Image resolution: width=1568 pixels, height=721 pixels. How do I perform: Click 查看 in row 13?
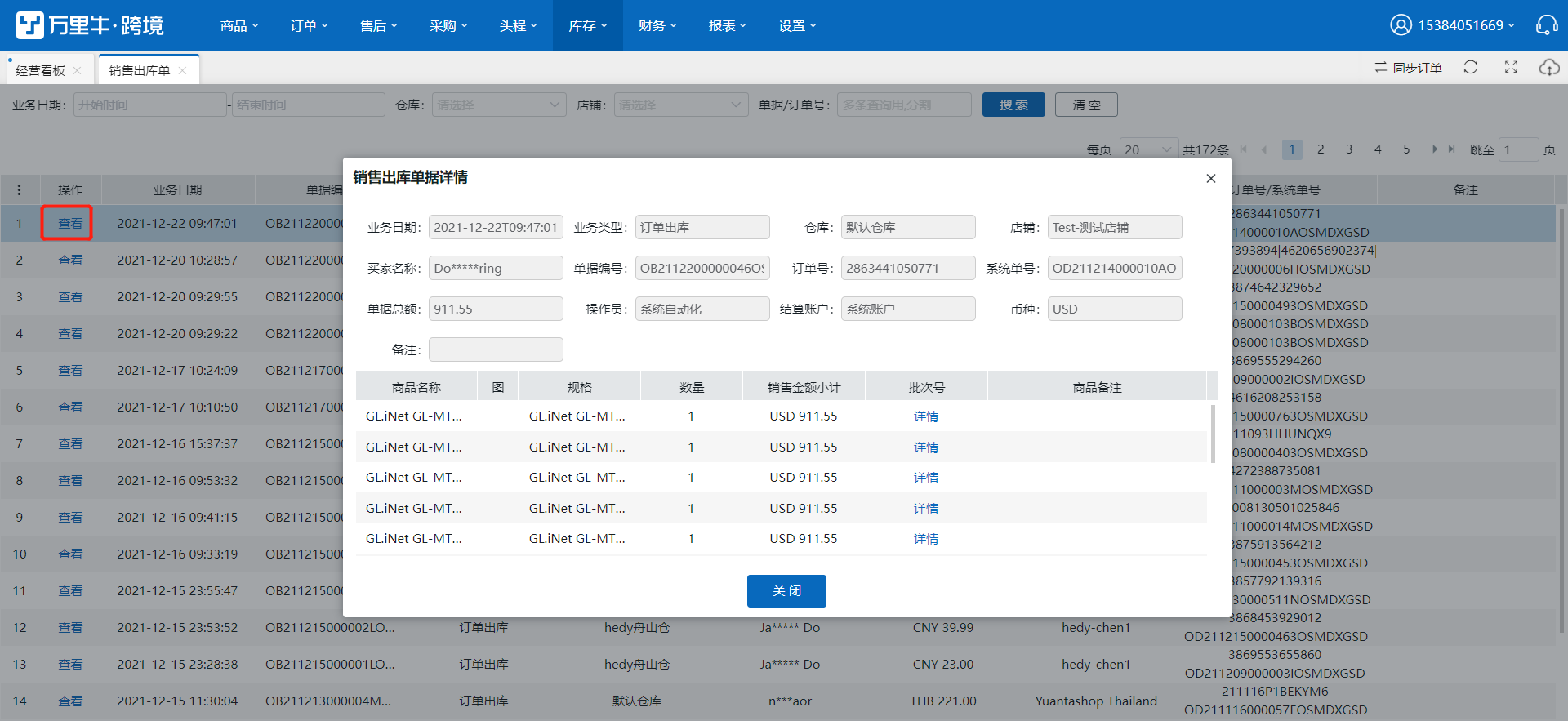point(70,665)
